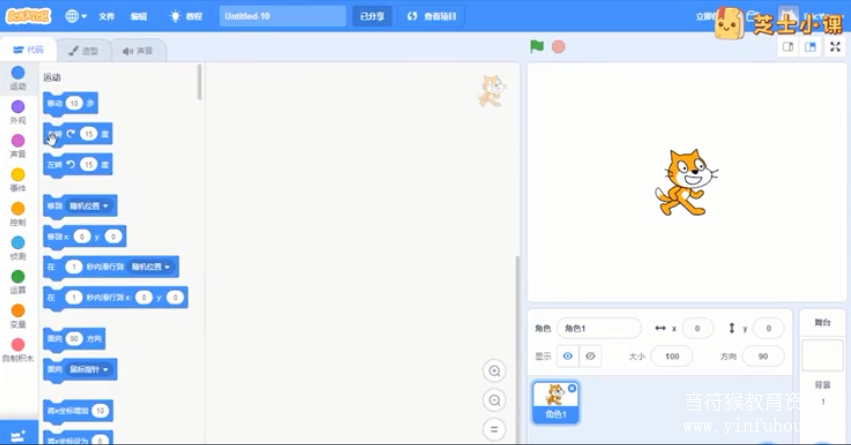This screenshot has width=851, height=445.
Task: Select the 运算 block category
Action: tap(18, 282)
